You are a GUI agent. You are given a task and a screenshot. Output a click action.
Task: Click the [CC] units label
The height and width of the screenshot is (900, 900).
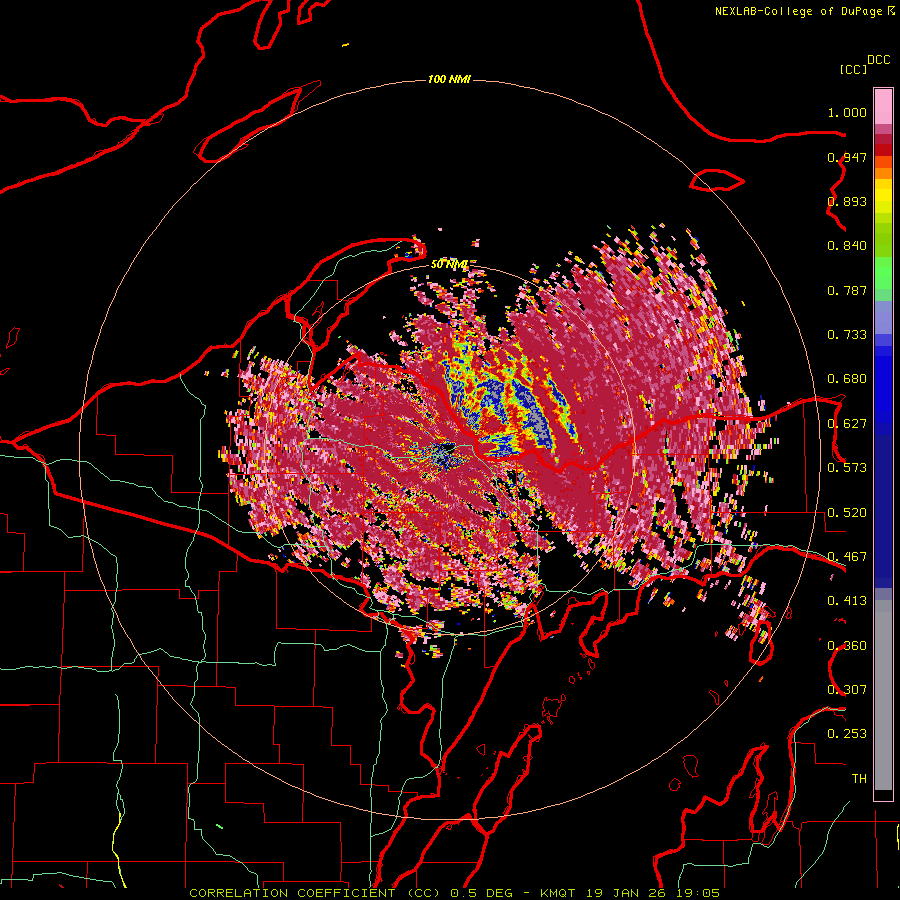(854, 69)
